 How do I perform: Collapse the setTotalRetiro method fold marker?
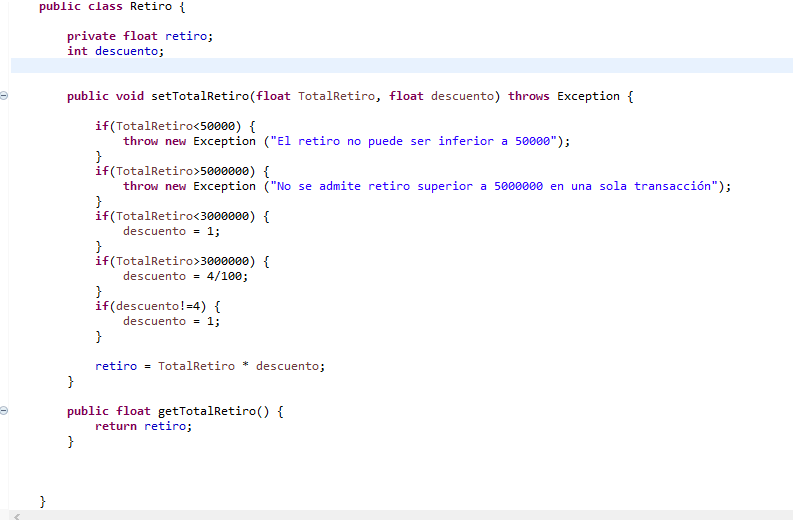click(x=4, y=95)
